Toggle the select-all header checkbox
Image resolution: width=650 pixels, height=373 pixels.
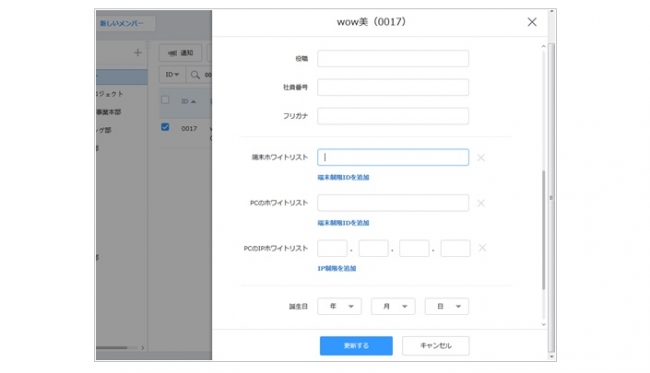(x=165, y=100)
